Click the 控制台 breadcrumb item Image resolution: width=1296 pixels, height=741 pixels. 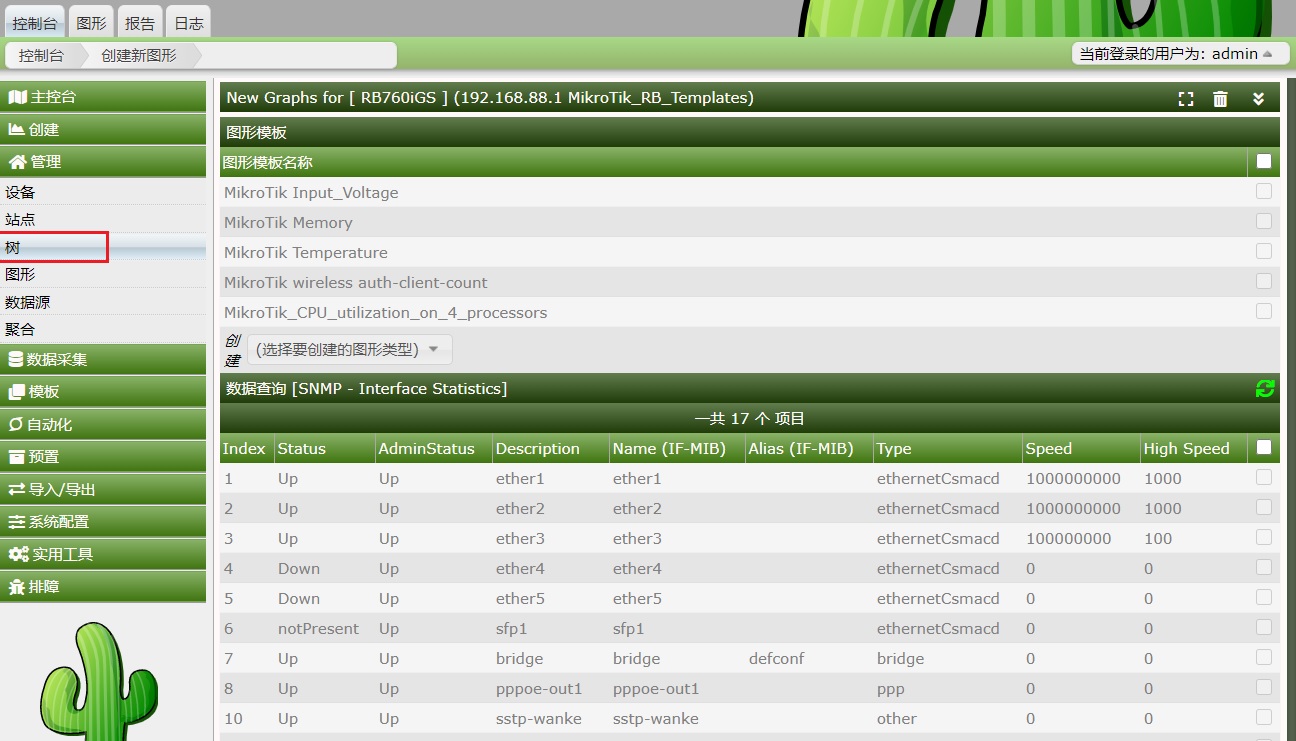41,56
